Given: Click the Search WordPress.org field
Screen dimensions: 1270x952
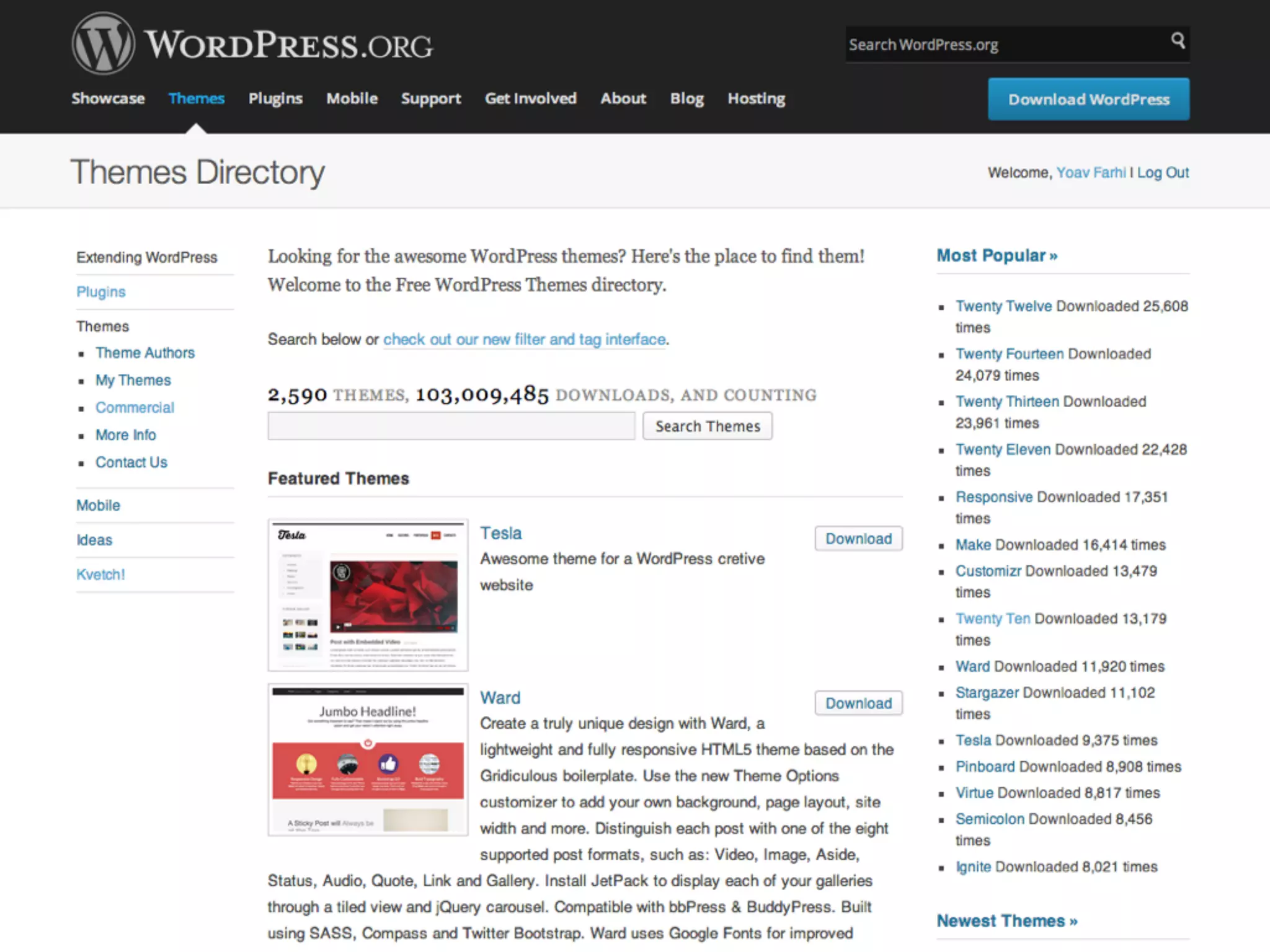Looking at the screenshot, I should click(x=1005, y=45).
